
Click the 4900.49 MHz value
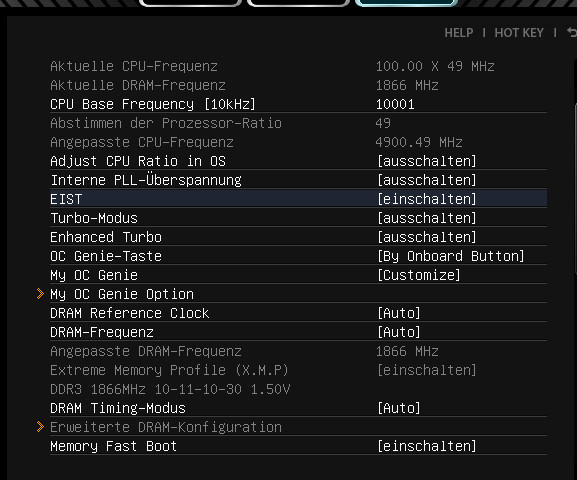pos(419,142)
